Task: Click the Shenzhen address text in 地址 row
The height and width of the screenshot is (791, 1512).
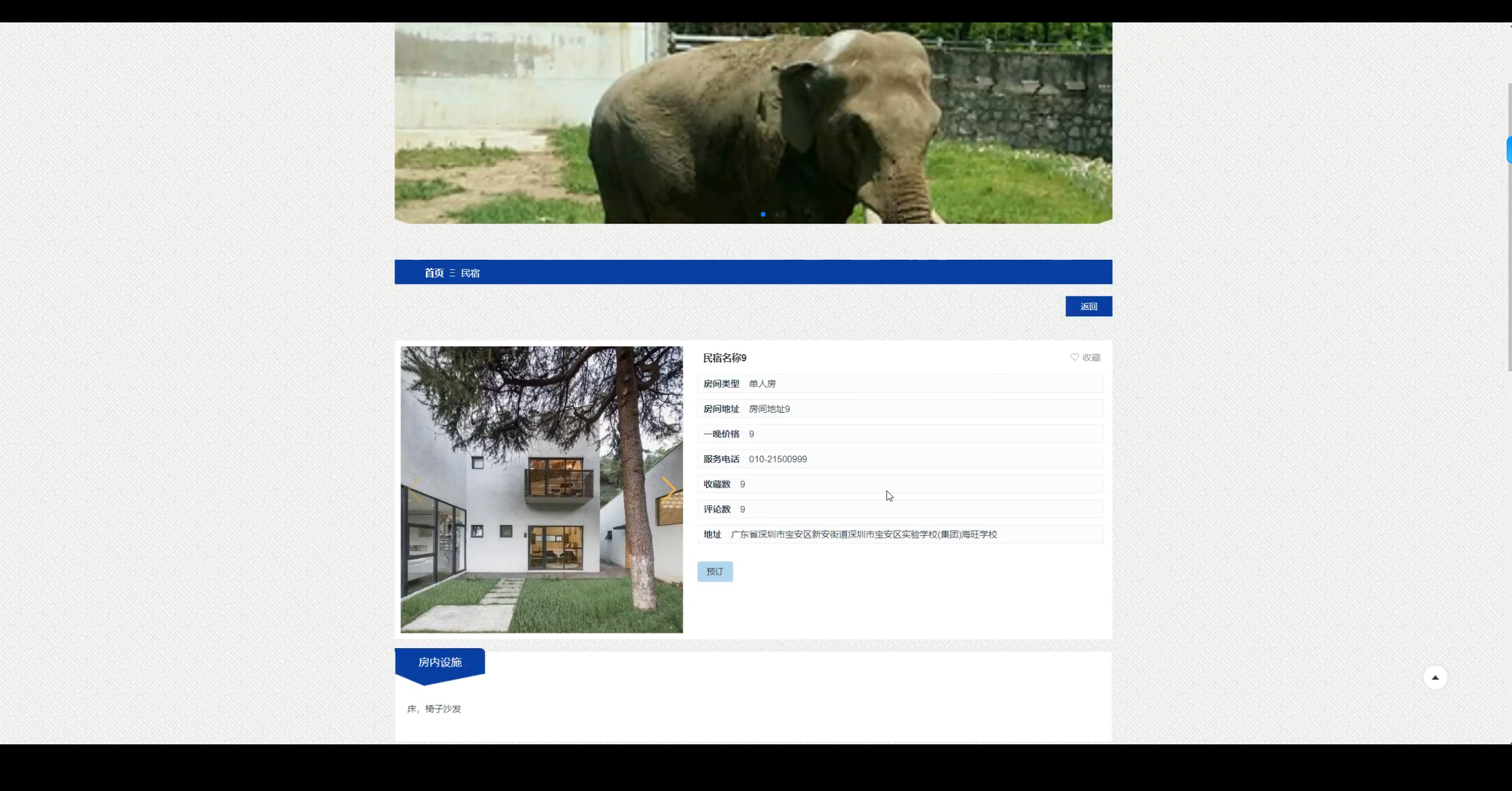Action: 863,534
